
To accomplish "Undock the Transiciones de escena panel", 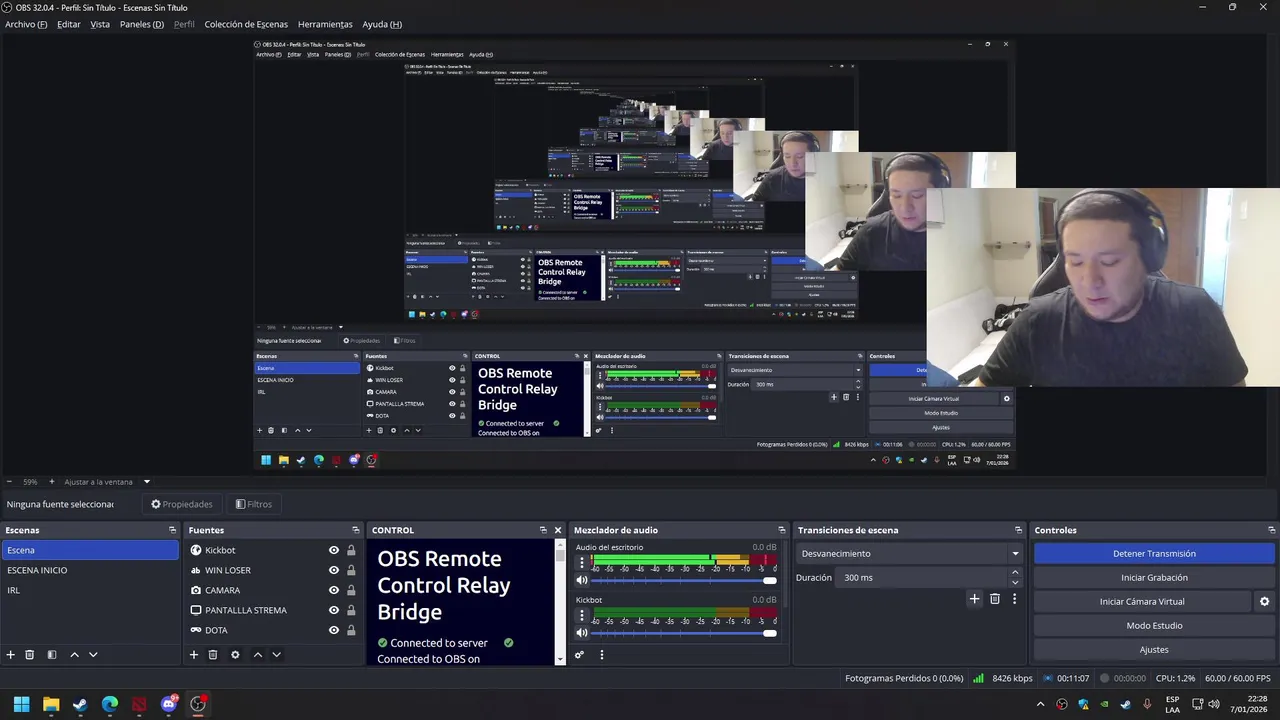I will coord(1019,530).
